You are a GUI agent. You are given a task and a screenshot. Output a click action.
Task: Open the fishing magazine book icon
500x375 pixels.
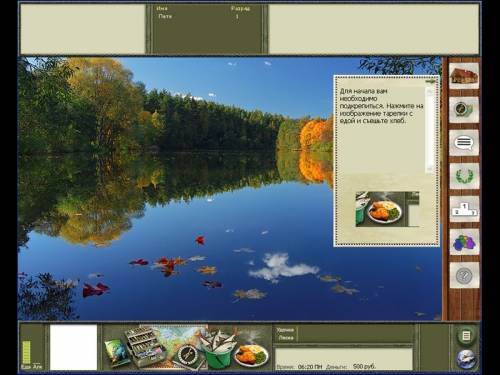(117, 352)
